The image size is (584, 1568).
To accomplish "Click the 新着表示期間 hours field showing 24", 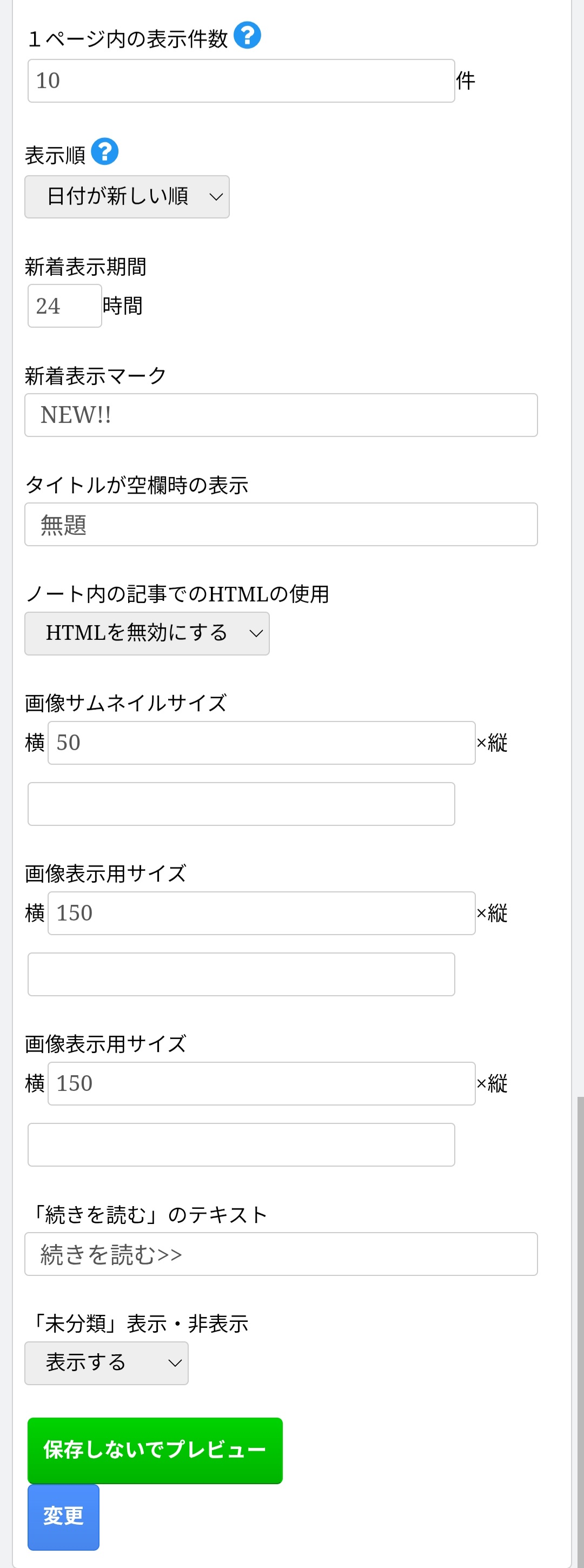I will point(64,306).
